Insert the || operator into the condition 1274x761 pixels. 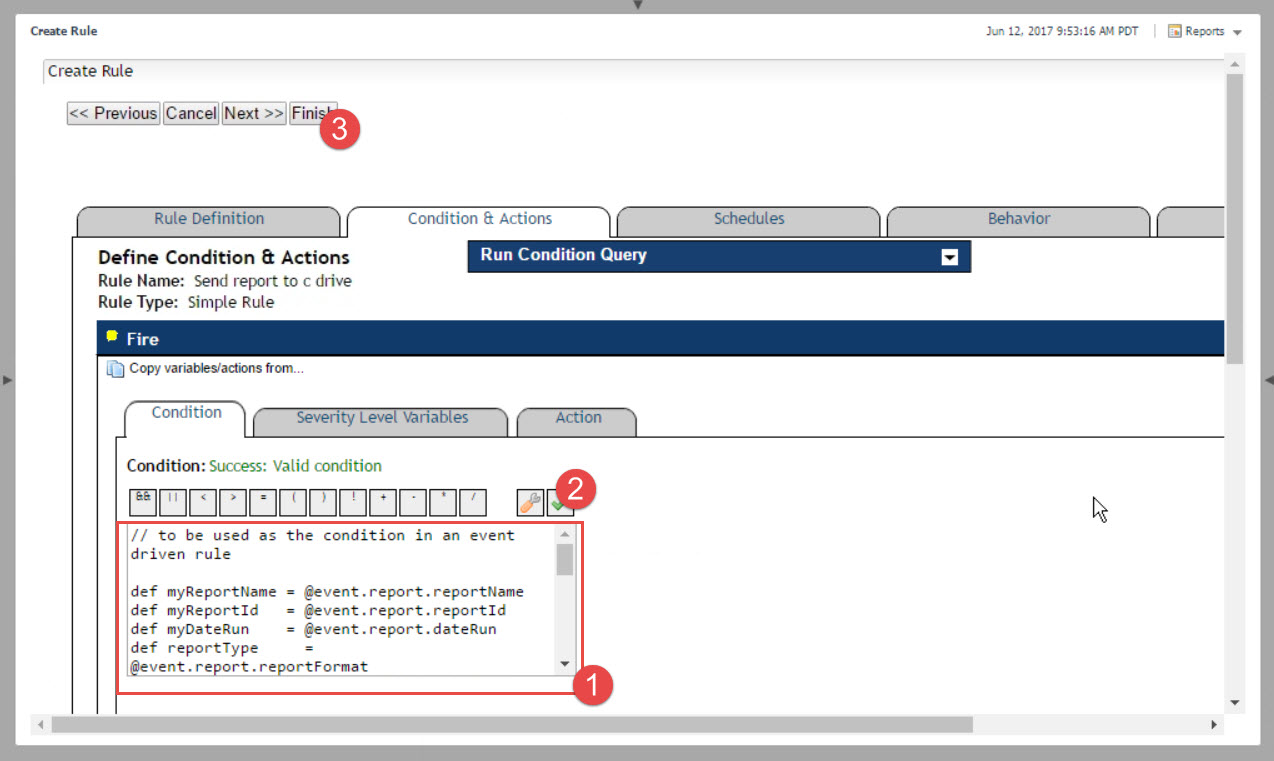[173, 501]
